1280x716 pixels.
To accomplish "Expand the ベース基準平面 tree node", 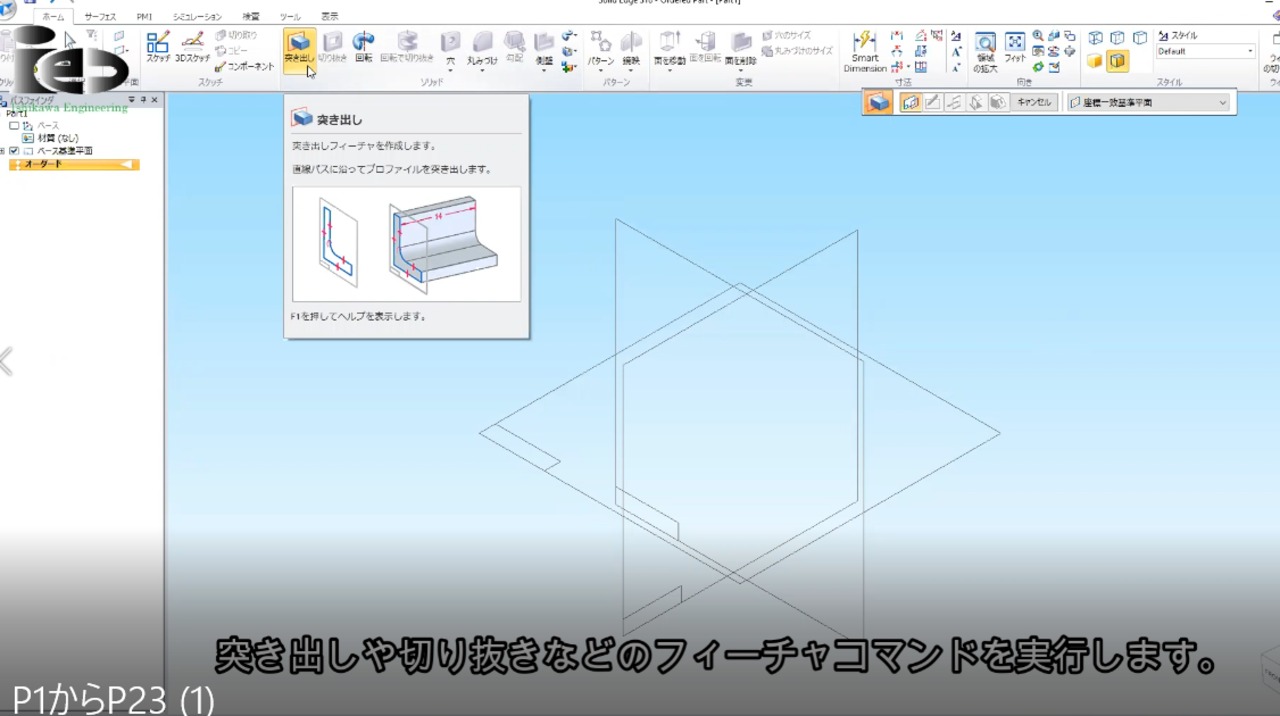I will 3,151.
